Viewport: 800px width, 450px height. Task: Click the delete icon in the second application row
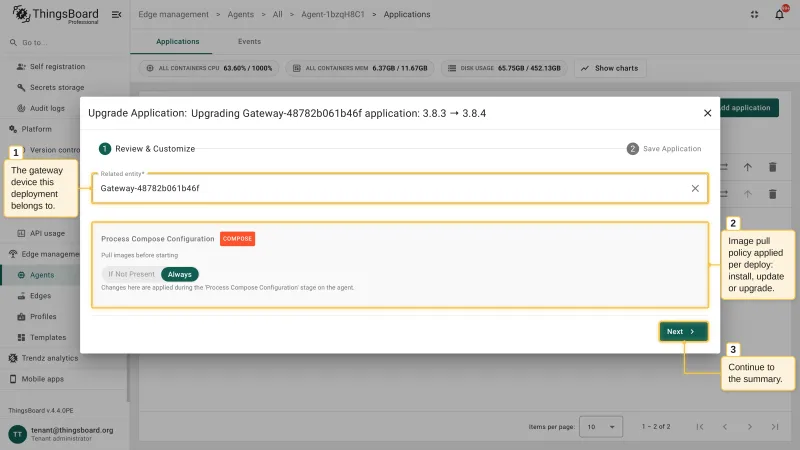click(772, 194)
